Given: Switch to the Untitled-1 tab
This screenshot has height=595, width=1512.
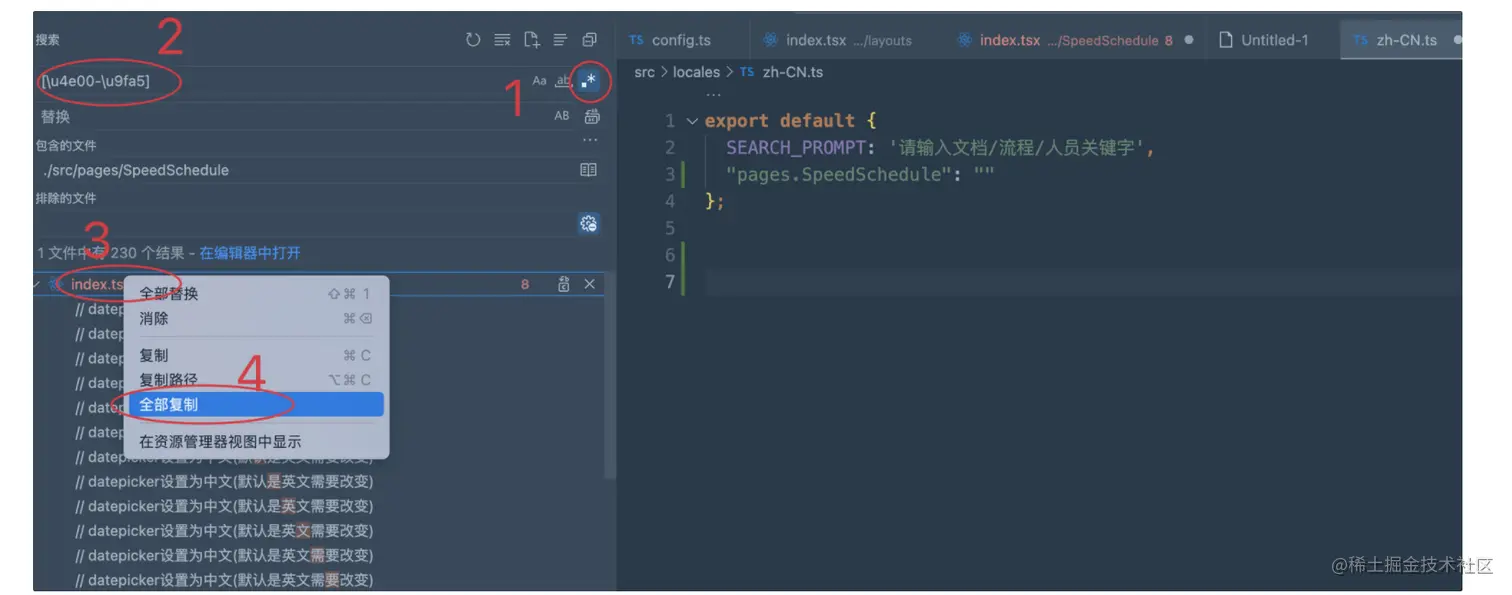Looking at the screenshot, I should (1272, 40).
